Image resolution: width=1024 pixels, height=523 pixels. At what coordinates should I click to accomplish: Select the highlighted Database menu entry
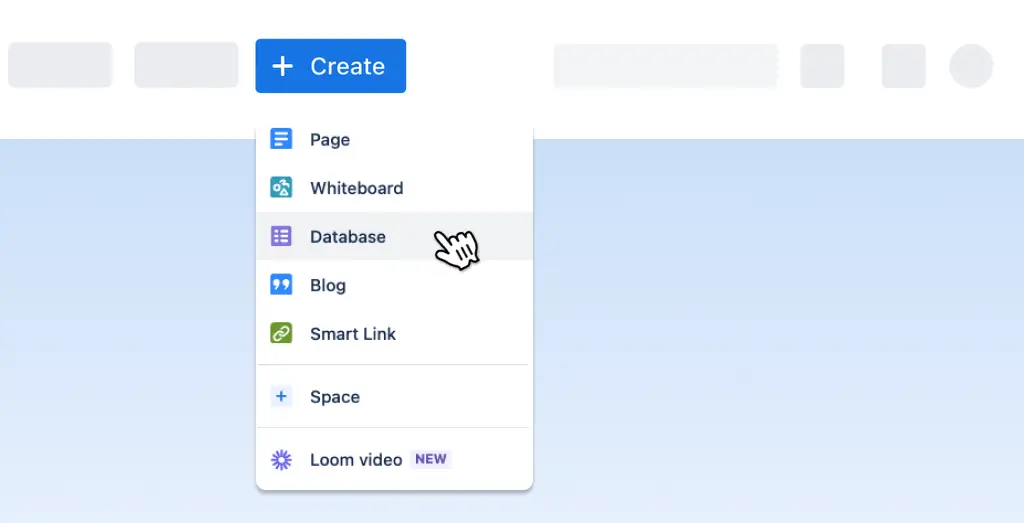coord(348,237)
